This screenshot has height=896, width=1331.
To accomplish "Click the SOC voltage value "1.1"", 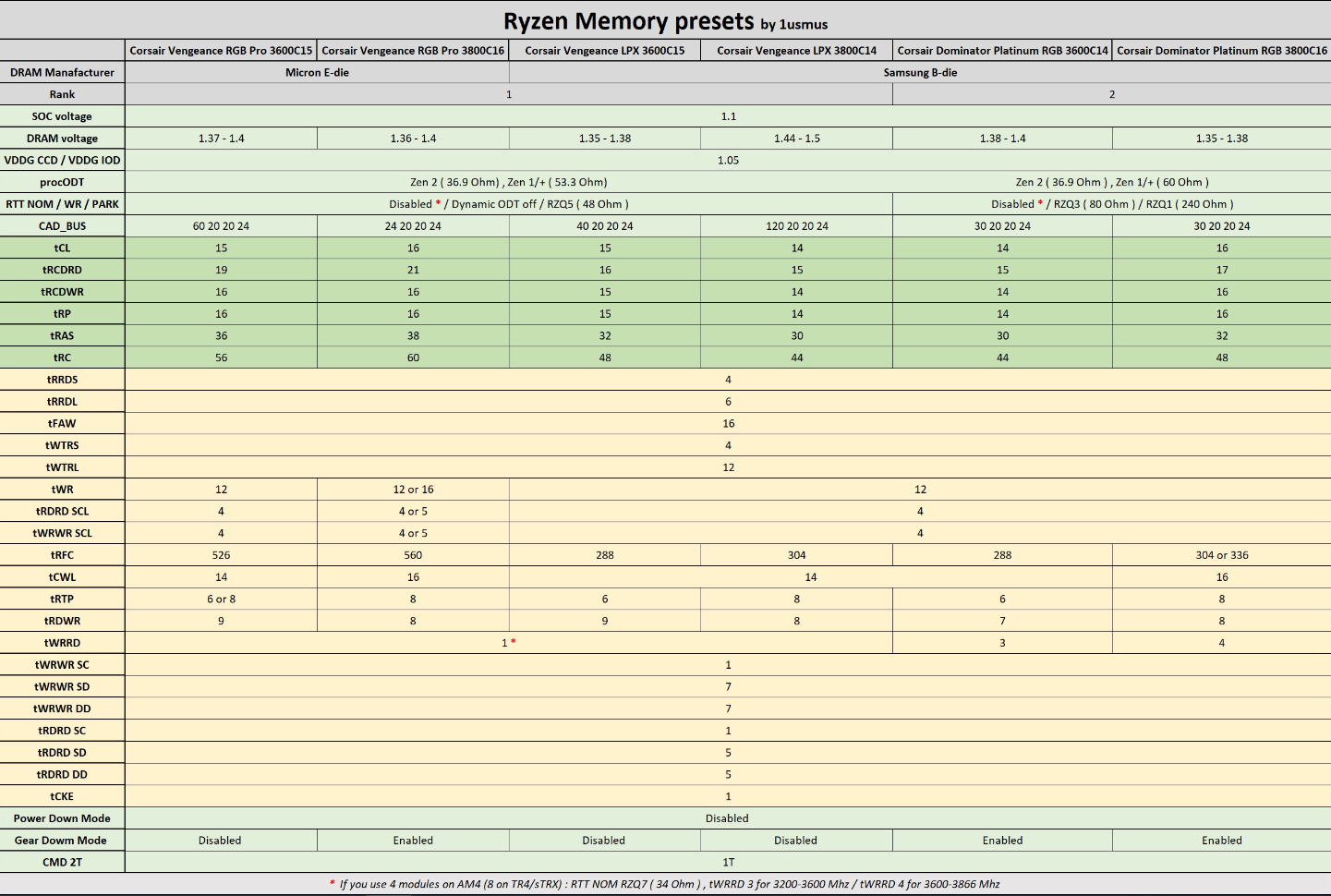I will click(x=728, y=116).
